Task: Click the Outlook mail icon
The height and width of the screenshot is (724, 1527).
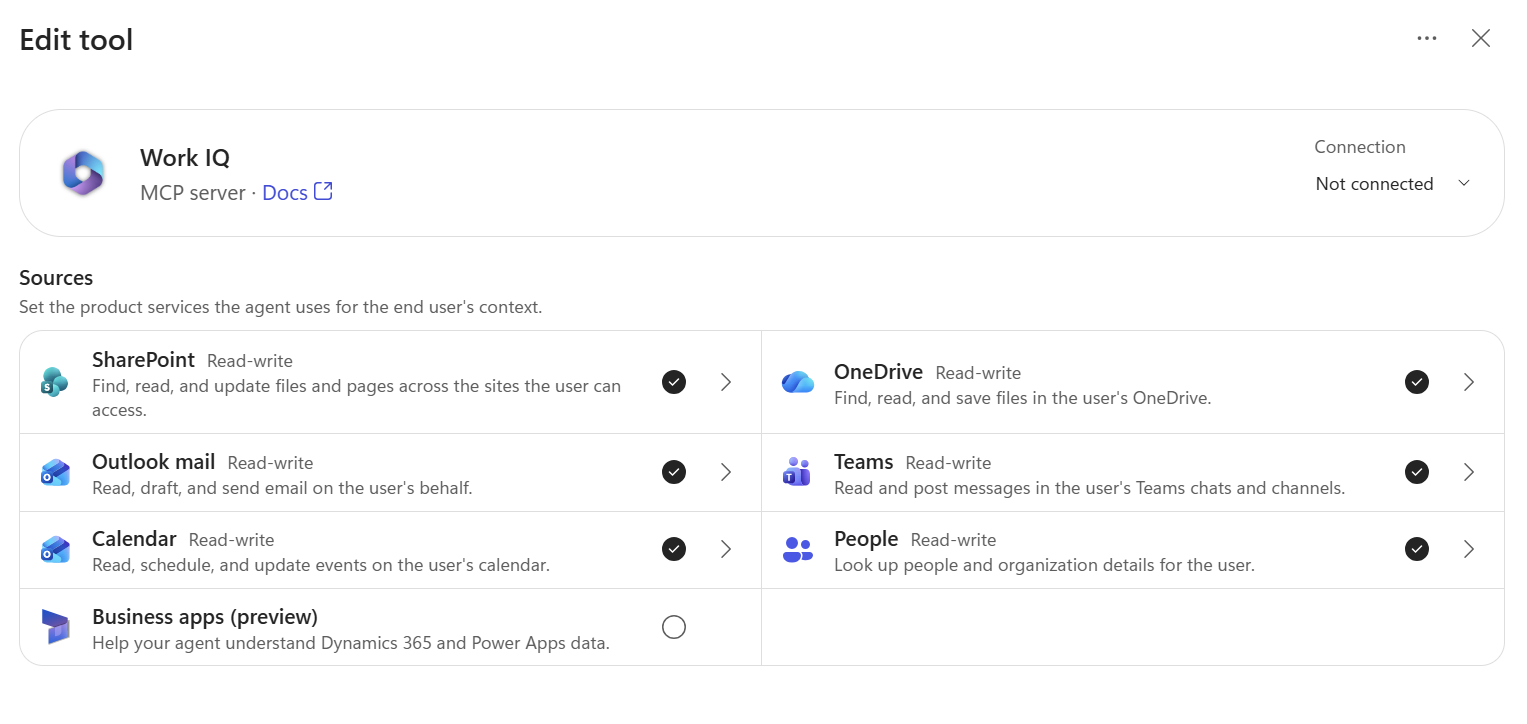Action: 55,472
